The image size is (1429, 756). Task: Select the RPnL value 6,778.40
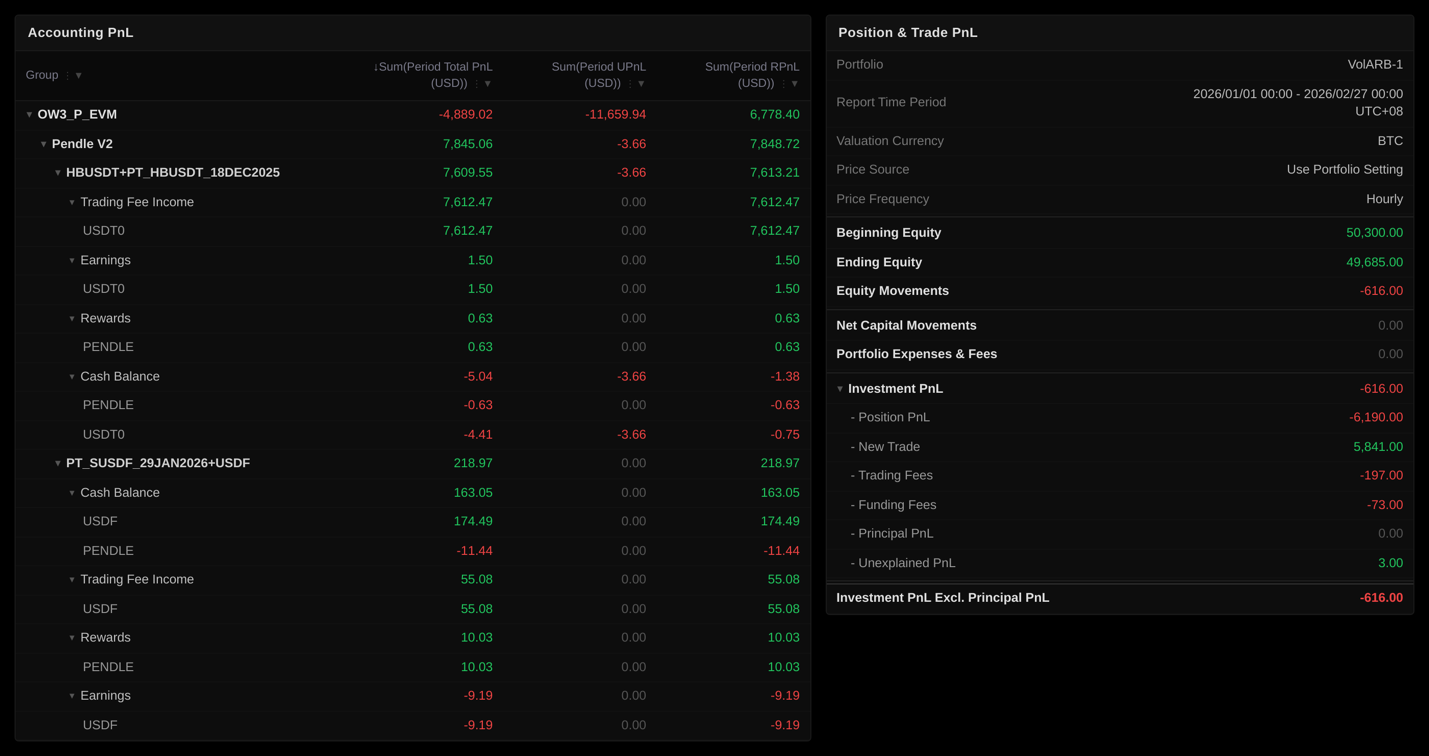(x=774, y=115)
